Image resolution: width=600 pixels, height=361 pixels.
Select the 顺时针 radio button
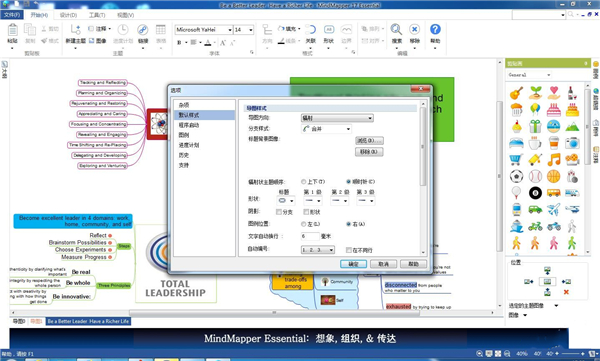tap(348, 181)
